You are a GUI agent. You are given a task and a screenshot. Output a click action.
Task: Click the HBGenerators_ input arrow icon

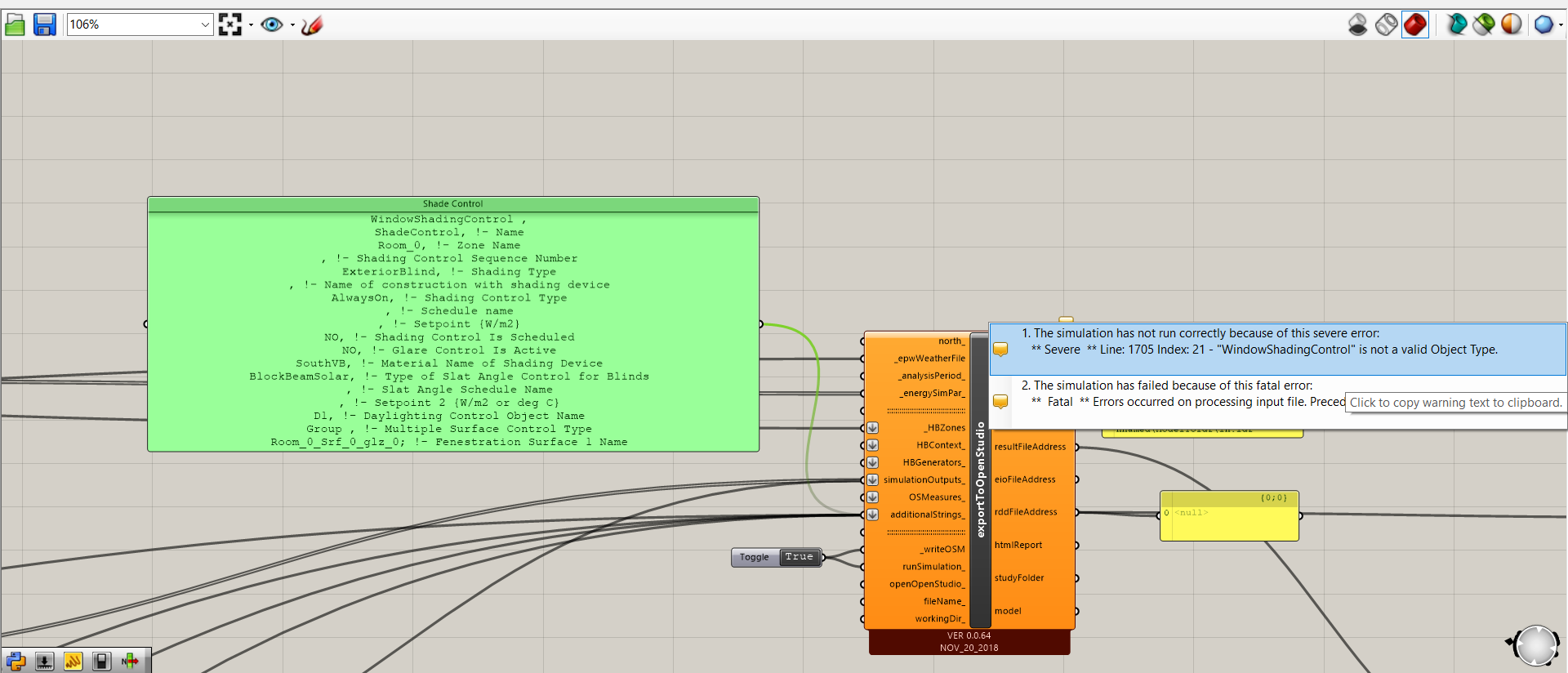(x=872, y=462)
